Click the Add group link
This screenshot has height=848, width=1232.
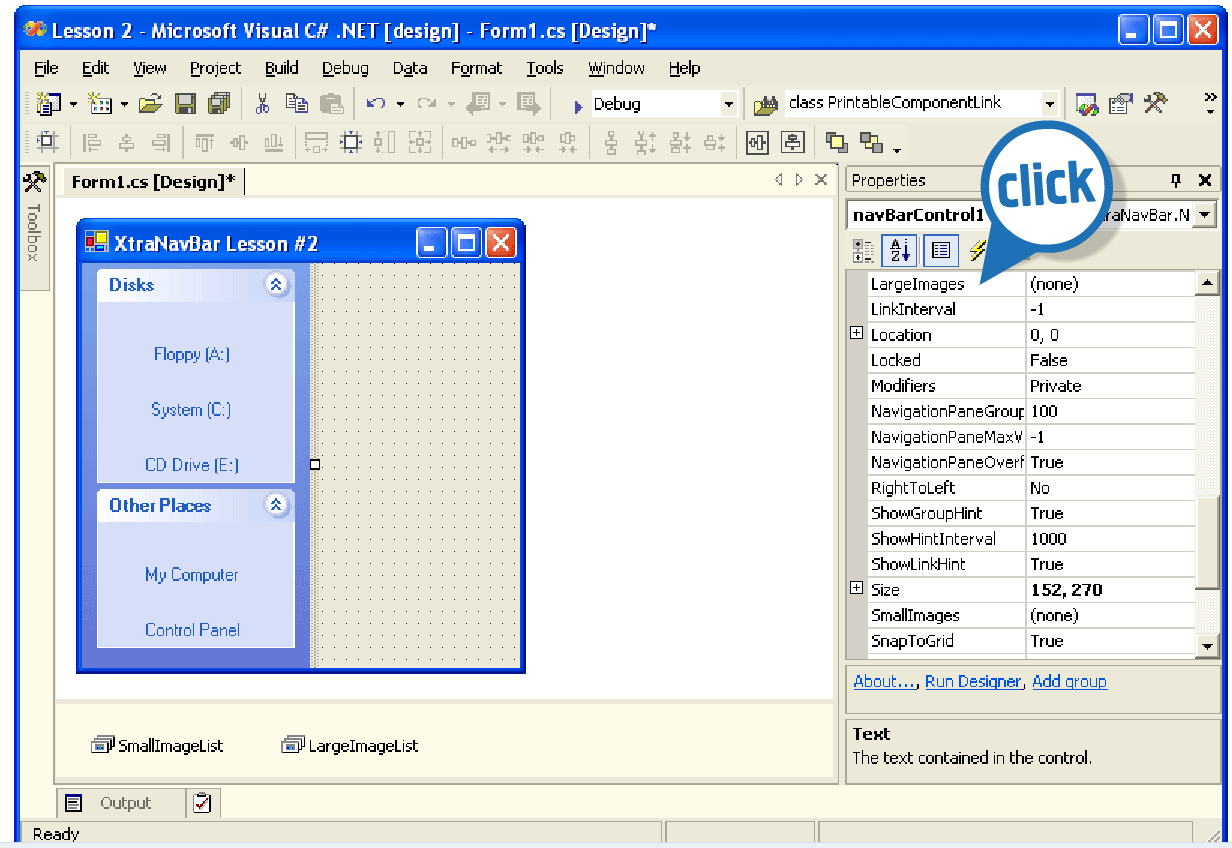point(1069,681)
